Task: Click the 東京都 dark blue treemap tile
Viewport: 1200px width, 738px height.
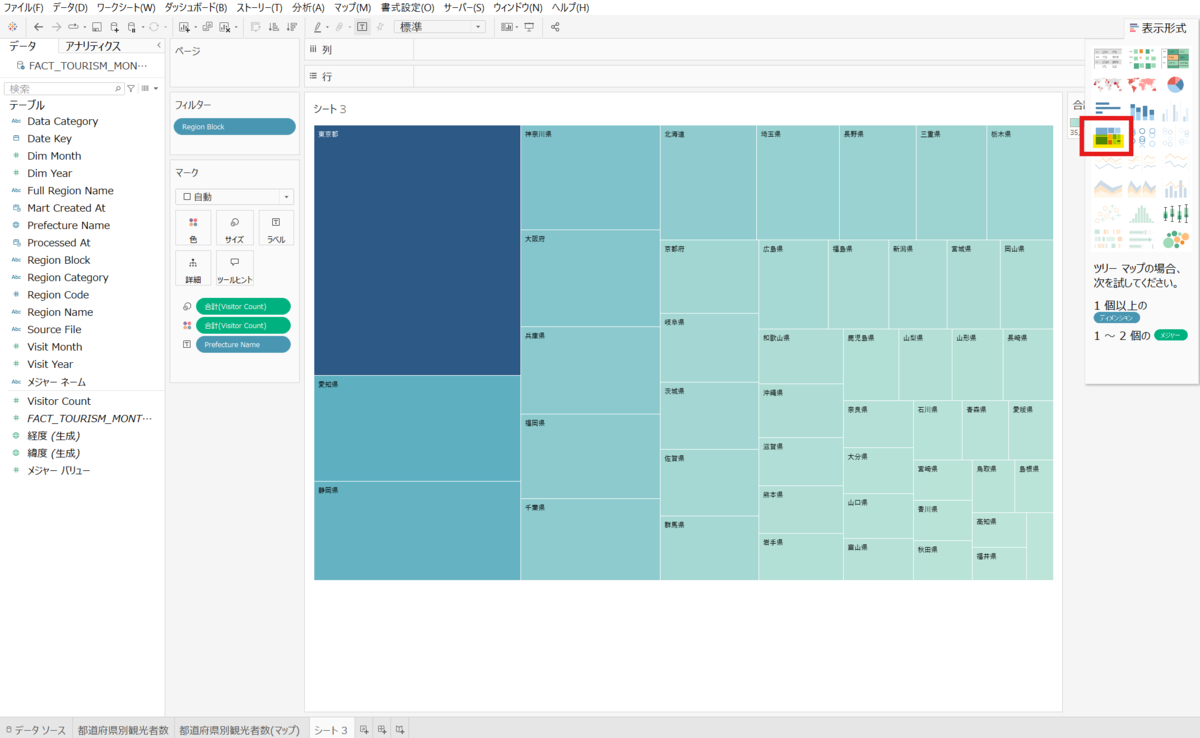Action: 417,250
